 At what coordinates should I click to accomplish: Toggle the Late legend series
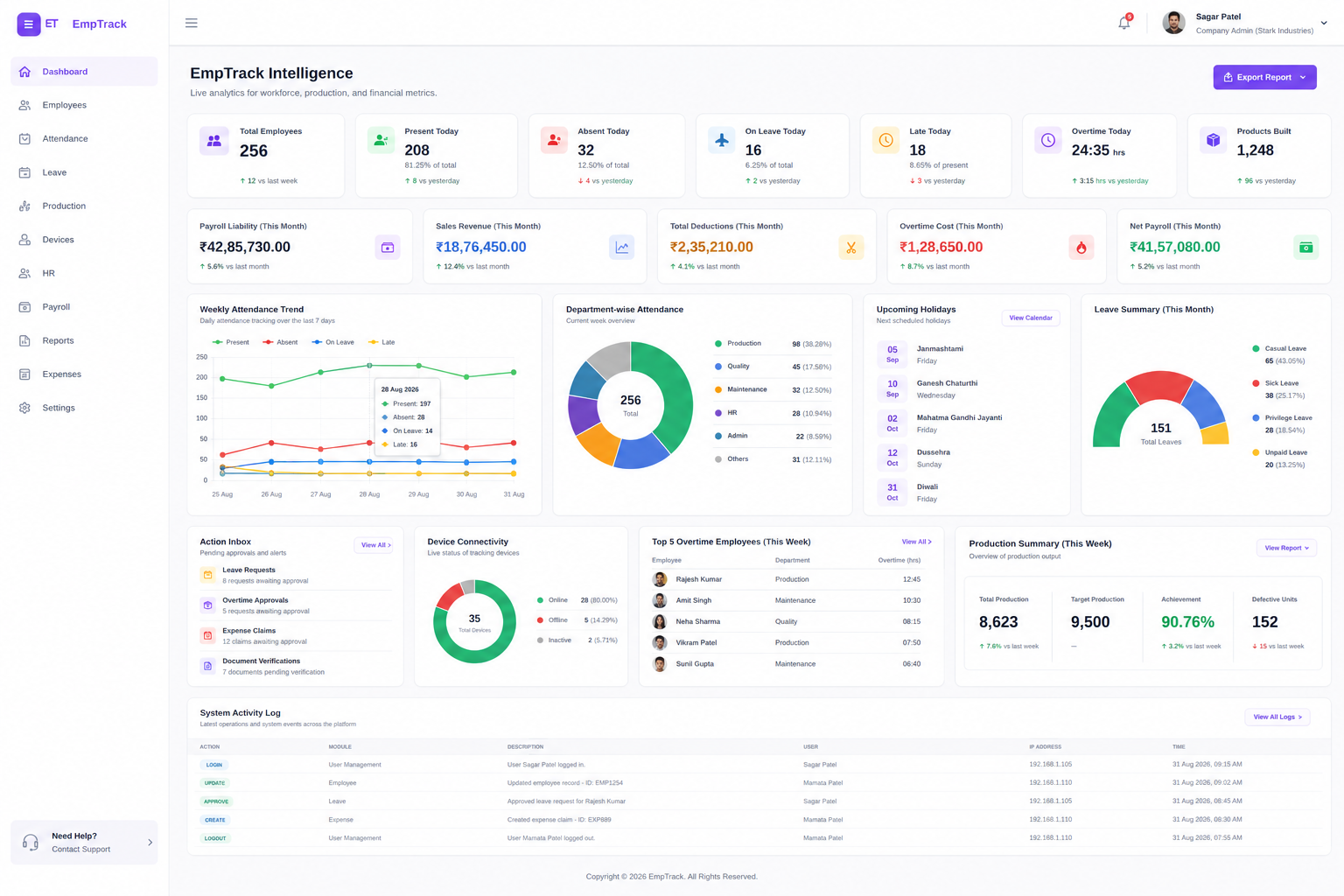click(381, 342)
